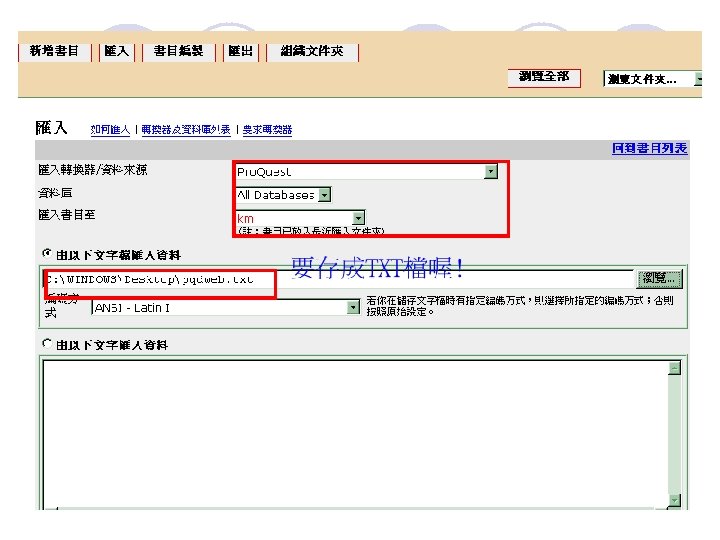
Task: Expand the 瀏覽文件夾 dropdown
Action: pyautogui.click(x=698, y=79)
